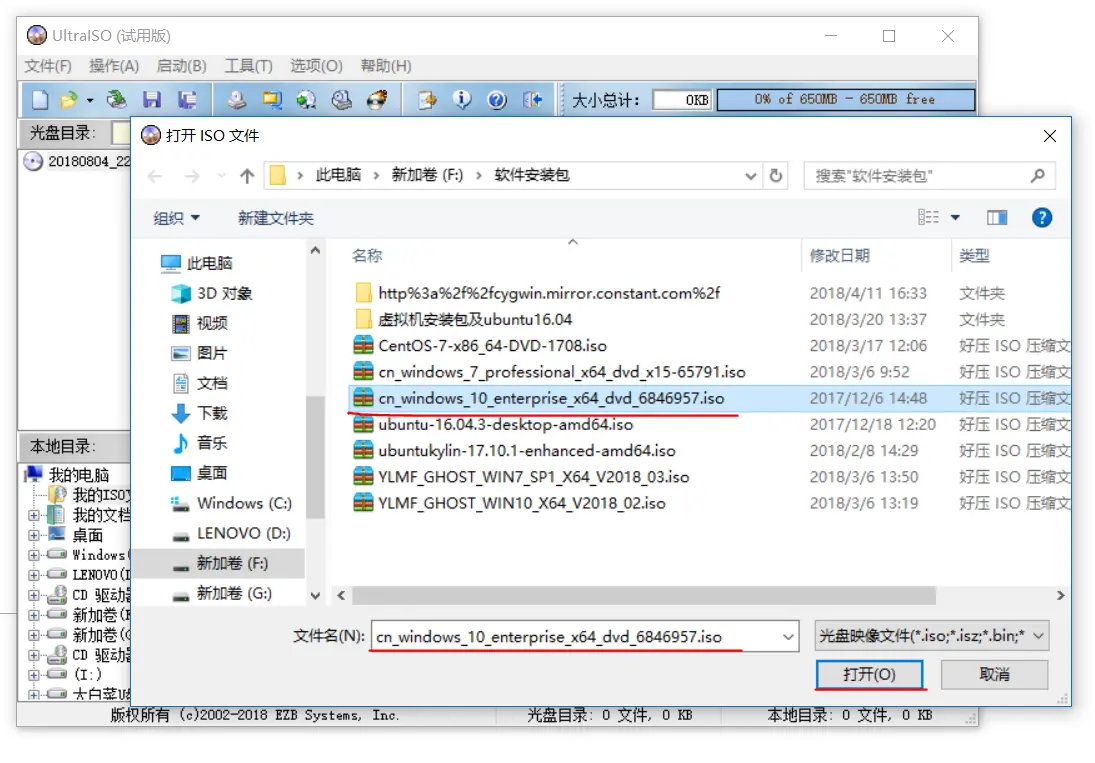Click the Burn CD/DVD image flame icon
The width and height of the screenshot is (1095, 763).
click(x=377, y=100)
